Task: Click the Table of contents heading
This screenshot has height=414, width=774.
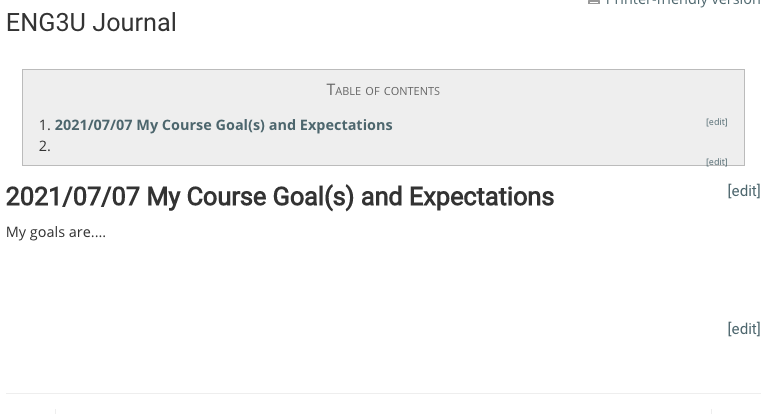Action: tap(383, 90)
